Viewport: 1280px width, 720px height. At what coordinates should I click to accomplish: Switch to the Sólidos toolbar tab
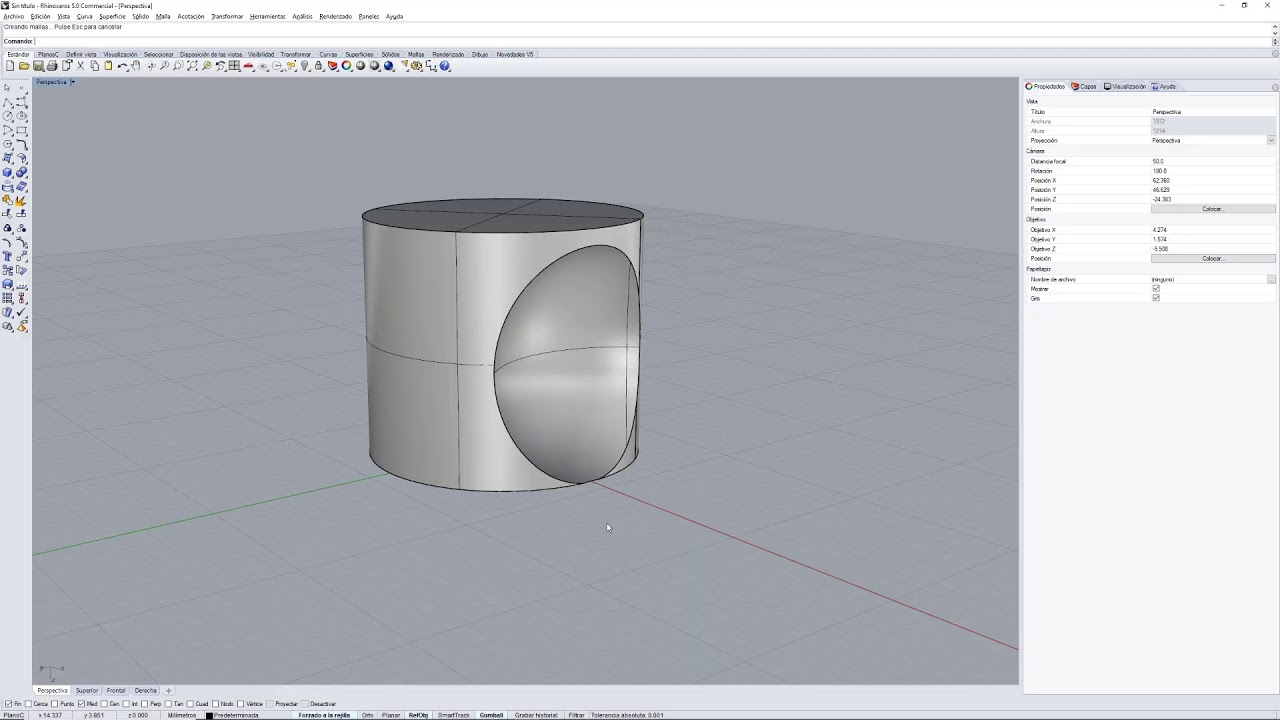click(390, 54)
